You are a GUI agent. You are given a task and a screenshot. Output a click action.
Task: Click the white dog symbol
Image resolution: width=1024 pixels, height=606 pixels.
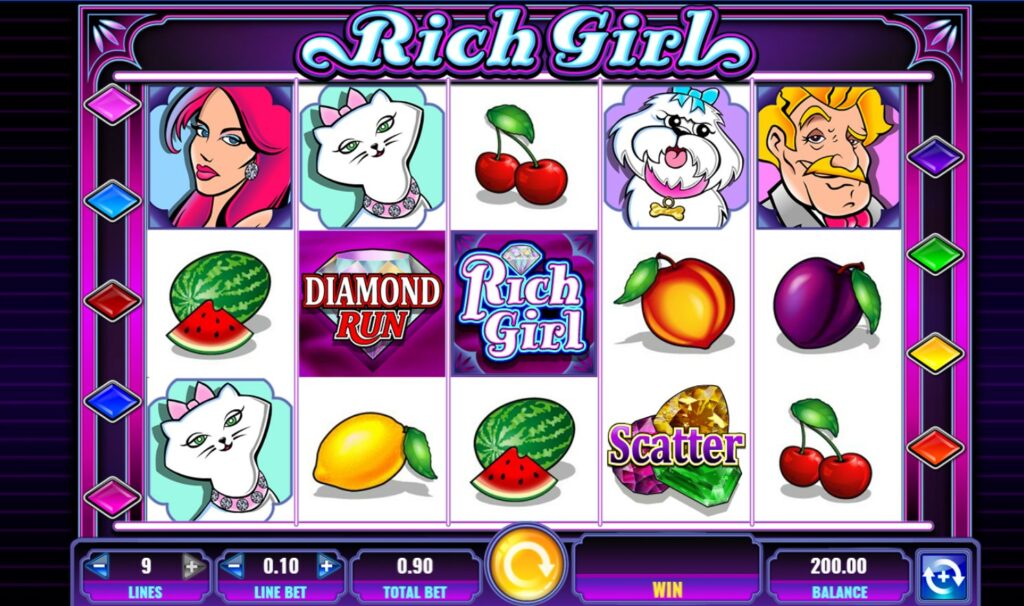[676, 157]
